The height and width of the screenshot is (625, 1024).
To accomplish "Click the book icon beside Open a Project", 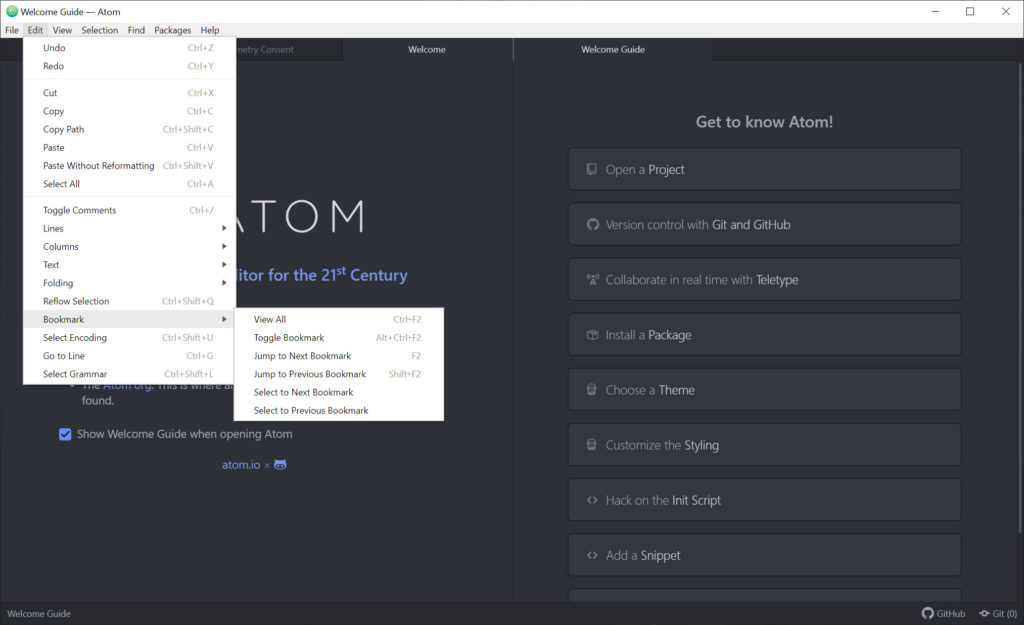I will pyautogui.click(x=592, y=170).
